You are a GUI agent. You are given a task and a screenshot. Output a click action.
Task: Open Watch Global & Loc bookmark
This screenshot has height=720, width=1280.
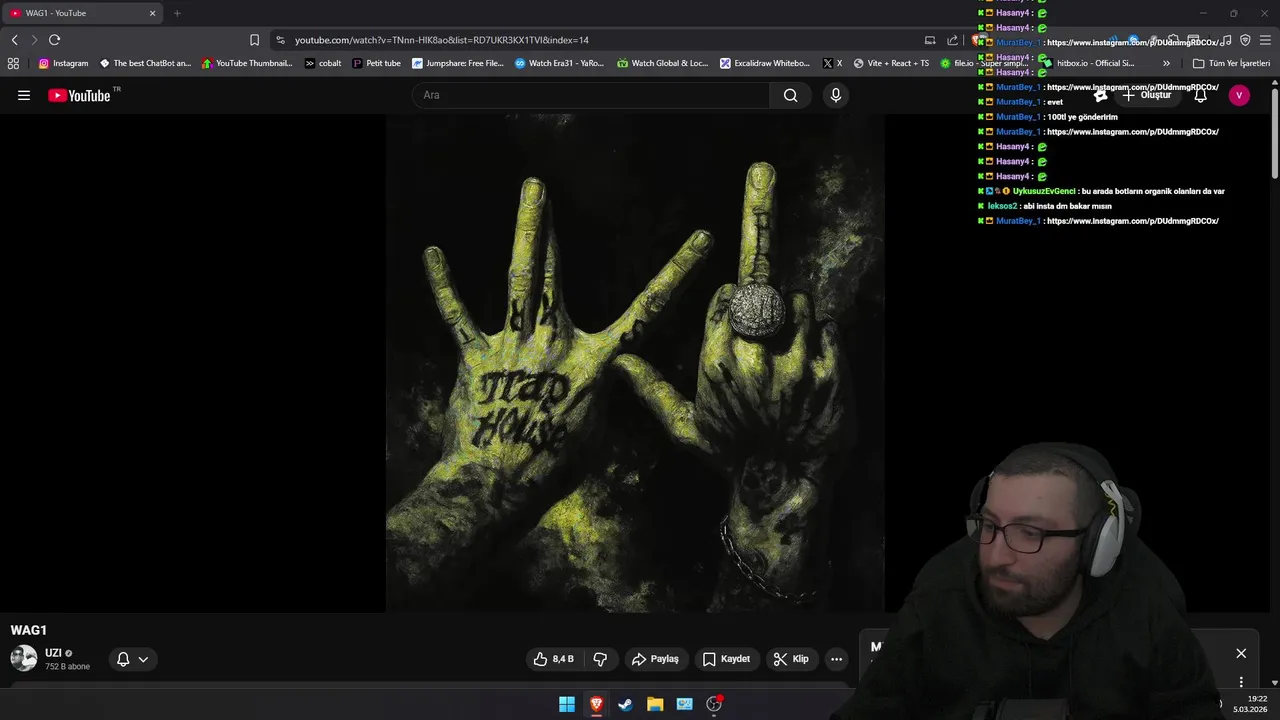(x=663, y=63)
